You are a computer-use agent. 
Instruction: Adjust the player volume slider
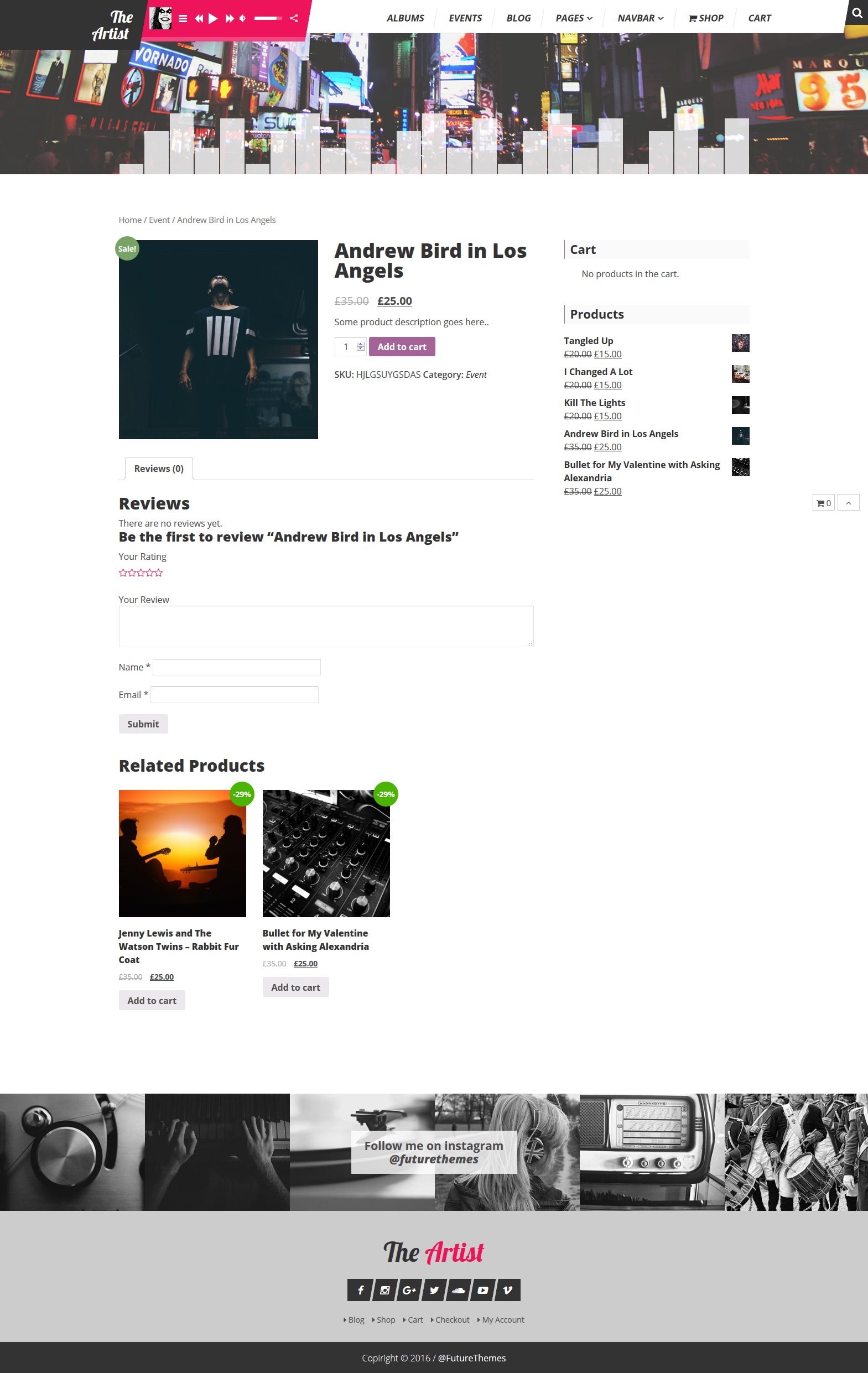(268, 18)
